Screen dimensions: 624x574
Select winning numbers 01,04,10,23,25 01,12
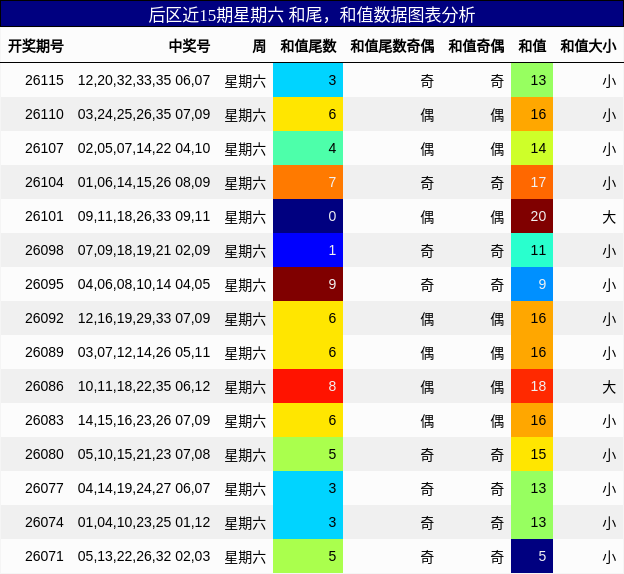pyautogui.click(x=144, y=522)
